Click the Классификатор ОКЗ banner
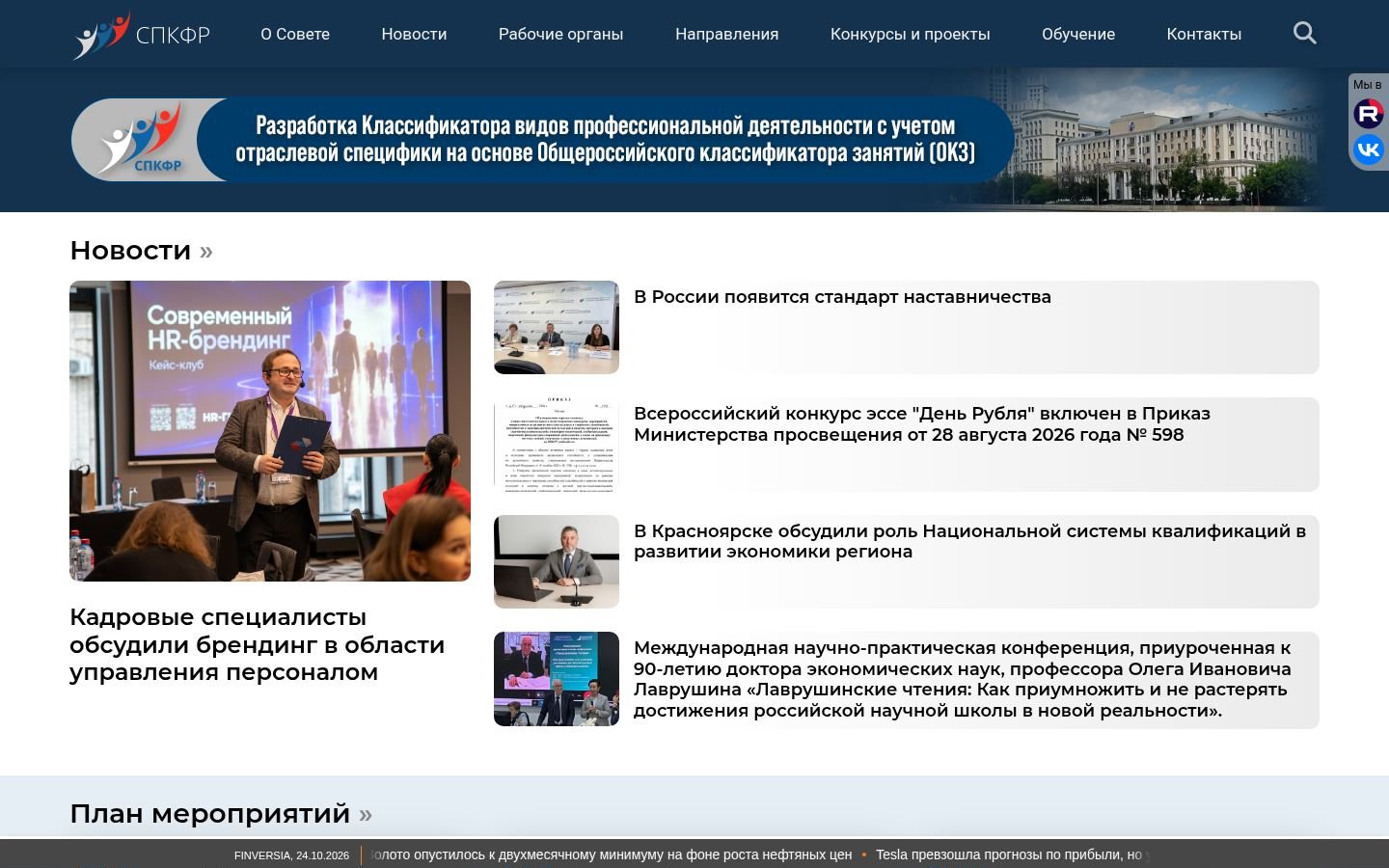The image size is (1389, 868). [x=542, y=140]
